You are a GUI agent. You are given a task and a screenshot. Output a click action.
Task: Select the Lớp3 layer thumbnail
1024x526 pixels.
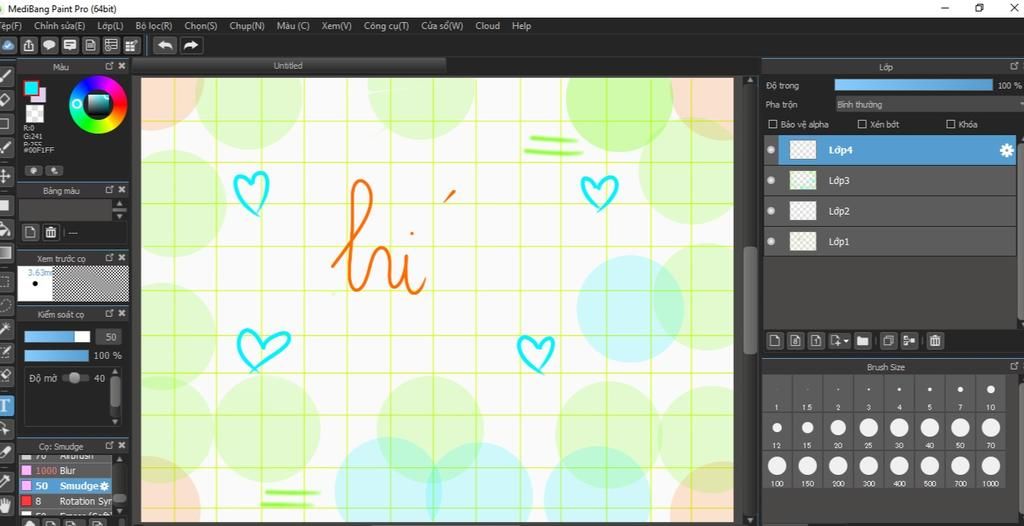803,180
